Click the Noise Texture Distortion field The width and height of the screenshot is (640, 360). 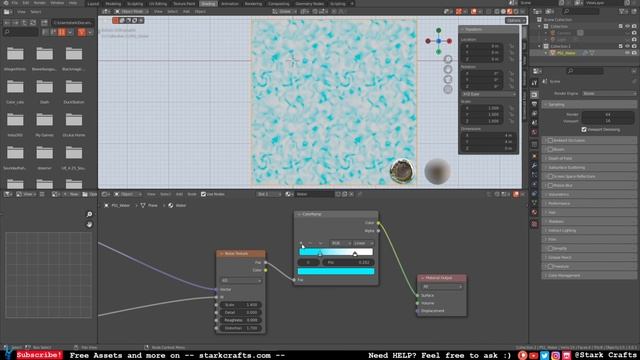coord(240,328)
